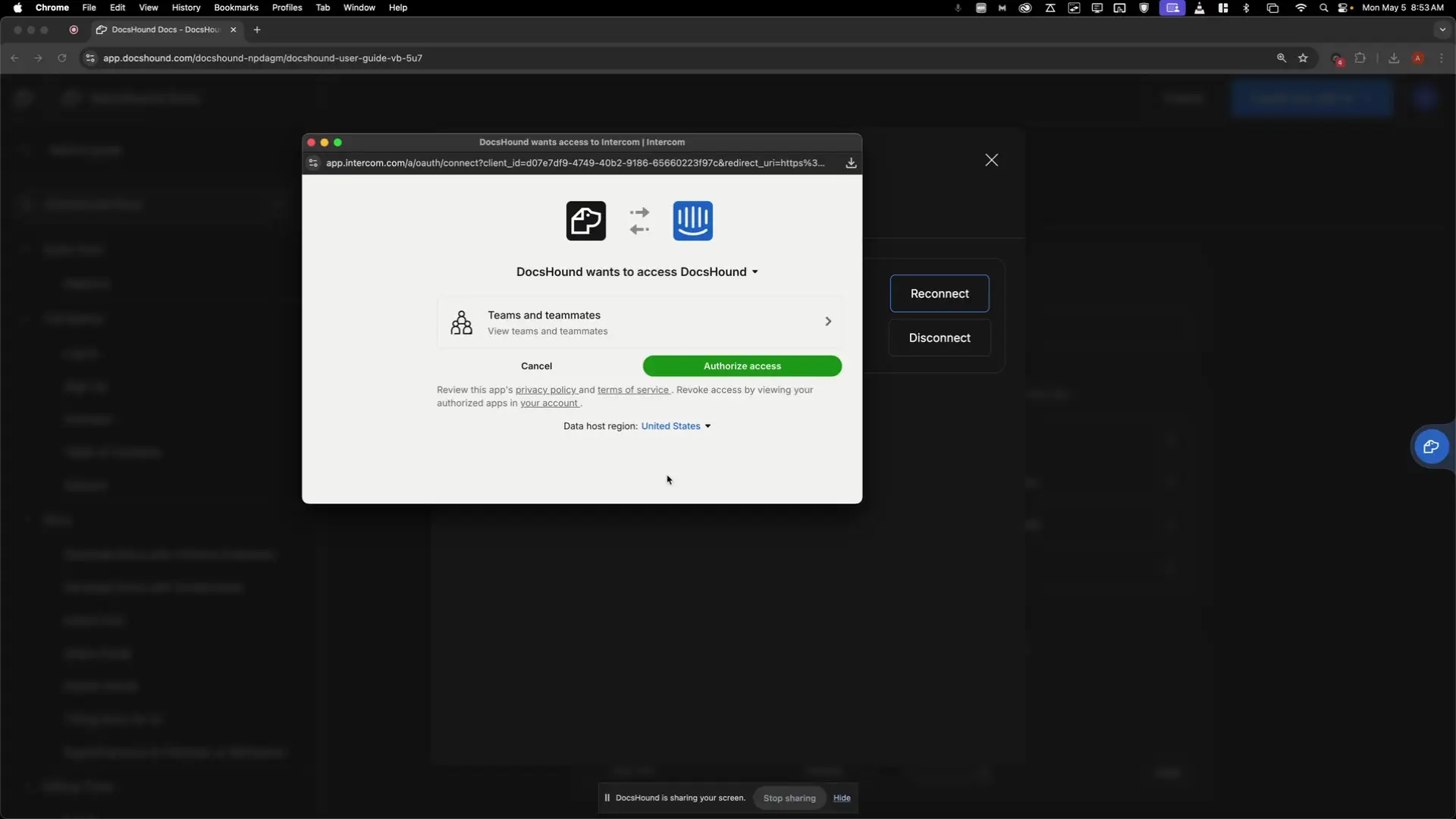Open a new tab with the plus button

pyautogui.click(x=257, y=30)
